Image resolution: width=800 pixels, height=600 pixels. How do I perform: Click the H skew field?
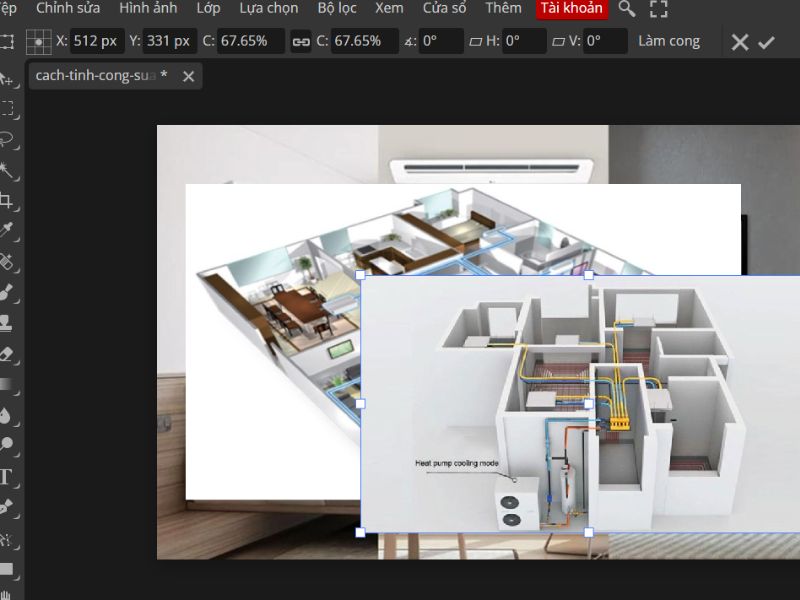(524, 41)
